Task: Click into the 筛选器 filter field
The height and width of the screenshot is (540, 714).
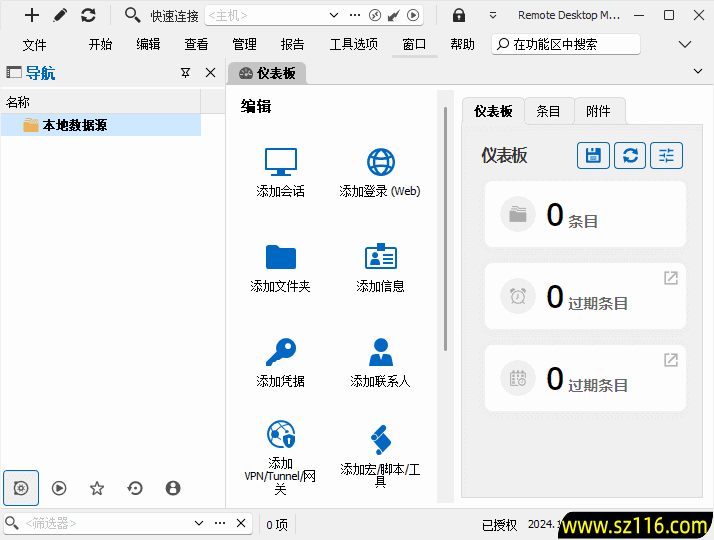Action: (x=107, y=523)
